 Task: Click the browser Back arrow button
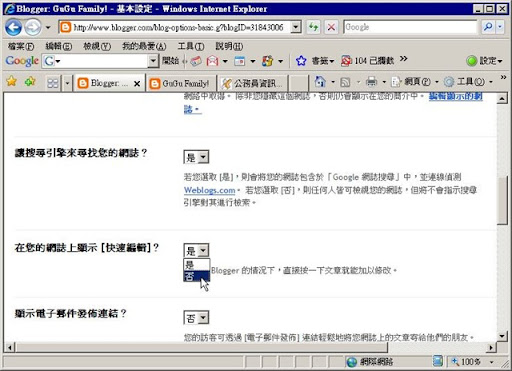tap(13, 27)
